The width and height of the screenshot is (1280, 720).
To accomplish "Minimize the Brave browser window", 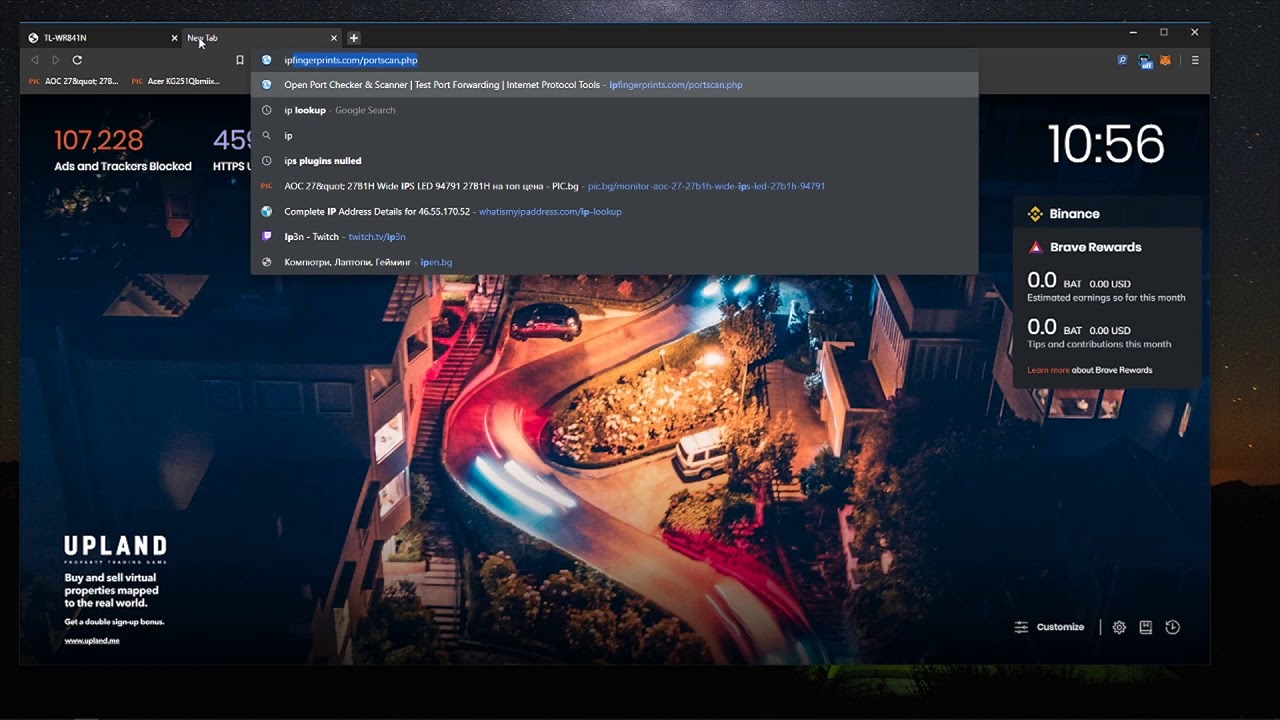I will click(x=1133, y=33).
